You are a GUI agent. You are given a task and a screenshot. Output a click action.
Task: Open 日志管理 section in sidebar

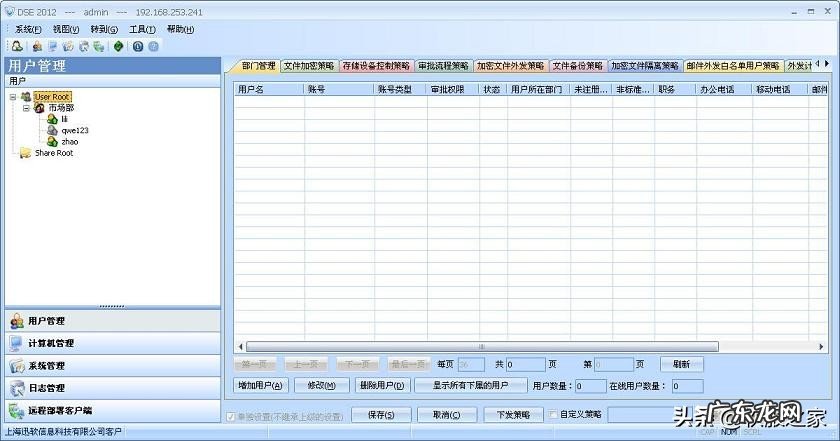pyautogui.click(x=46, y=388)
